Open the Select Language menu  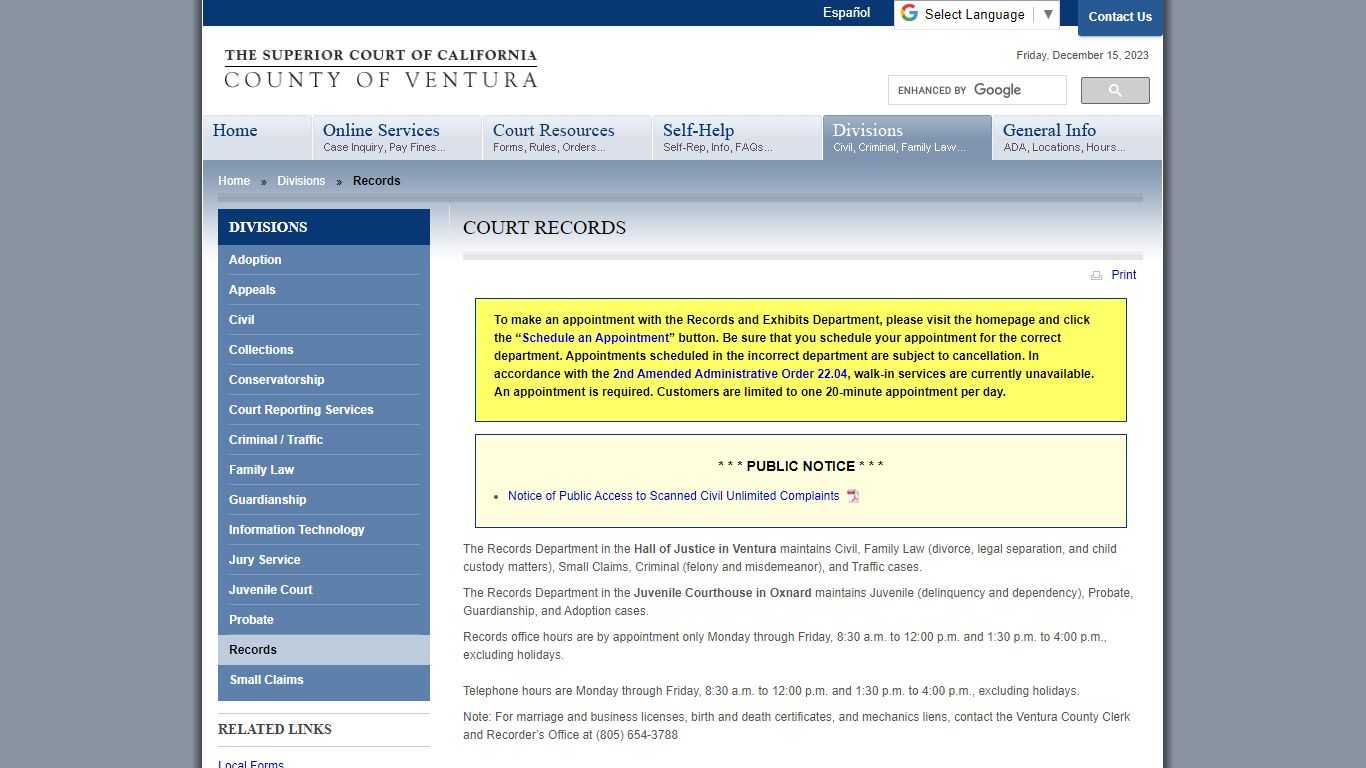coord(976,14)
